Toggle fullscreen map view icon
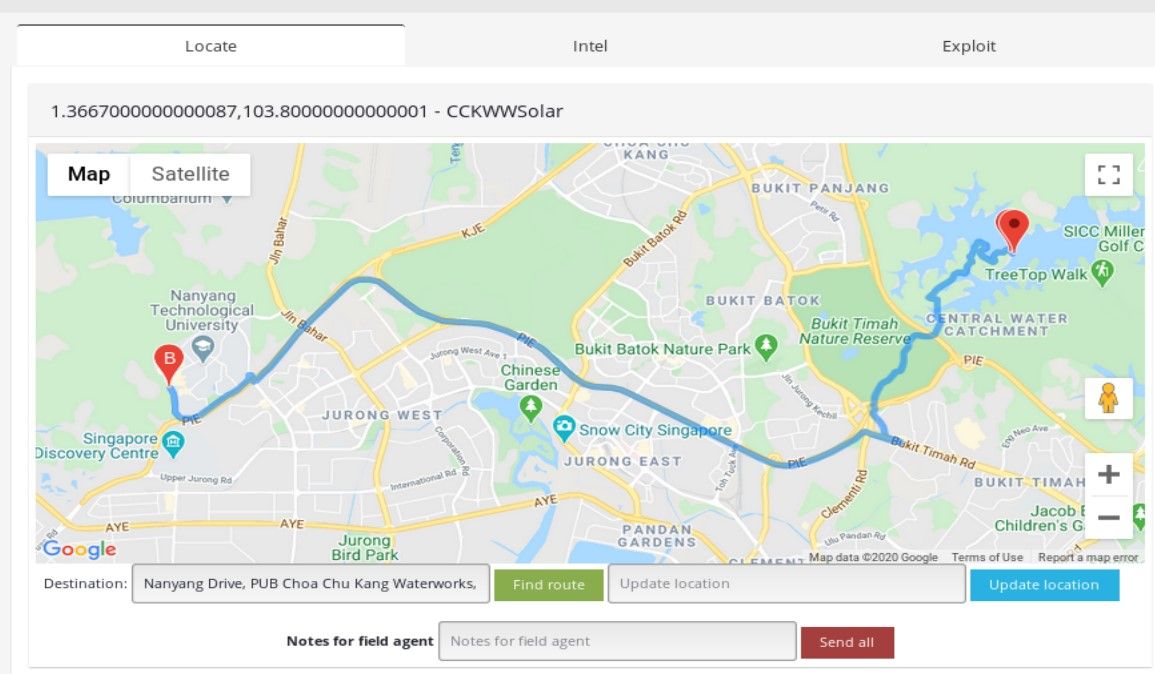The image size is (1155, 674). tap(1109, 175)
